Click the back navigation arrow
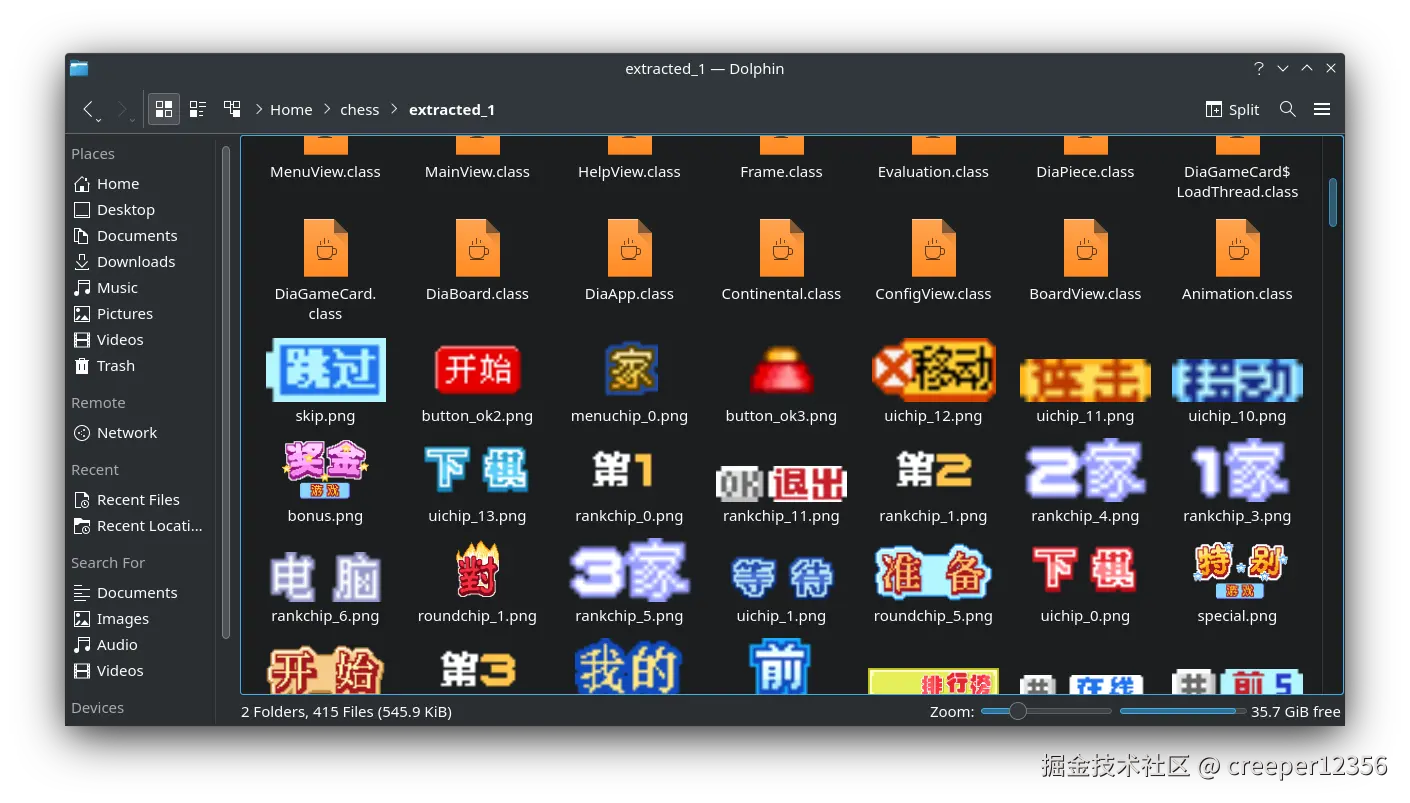Image resolution: width=1410 pixels, height=803 pixels. coord(88,109)
